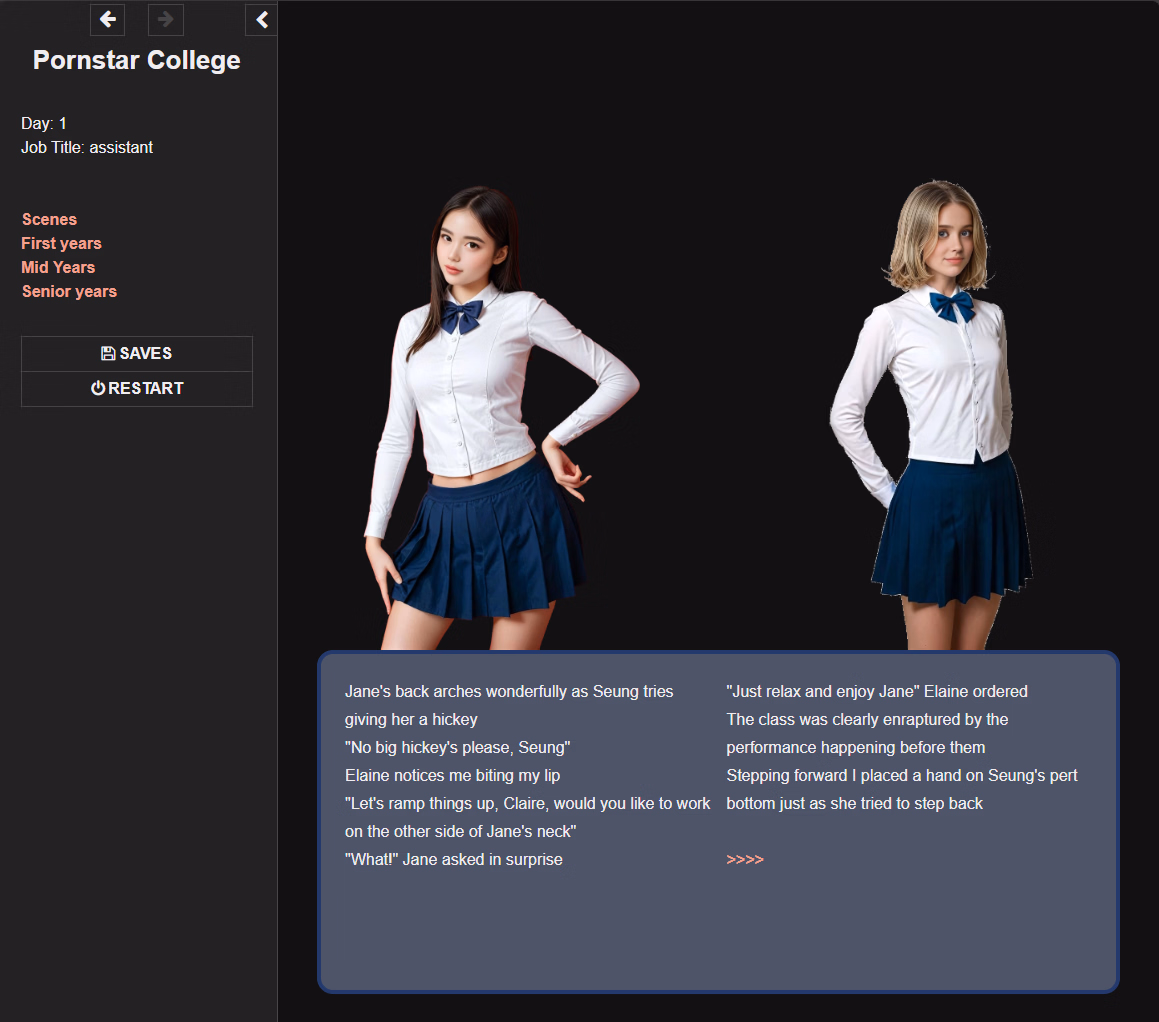Click the floppy disk icon on Saves
Viewport: 1159px width, 1022px height.
click(x=108, y=353)
